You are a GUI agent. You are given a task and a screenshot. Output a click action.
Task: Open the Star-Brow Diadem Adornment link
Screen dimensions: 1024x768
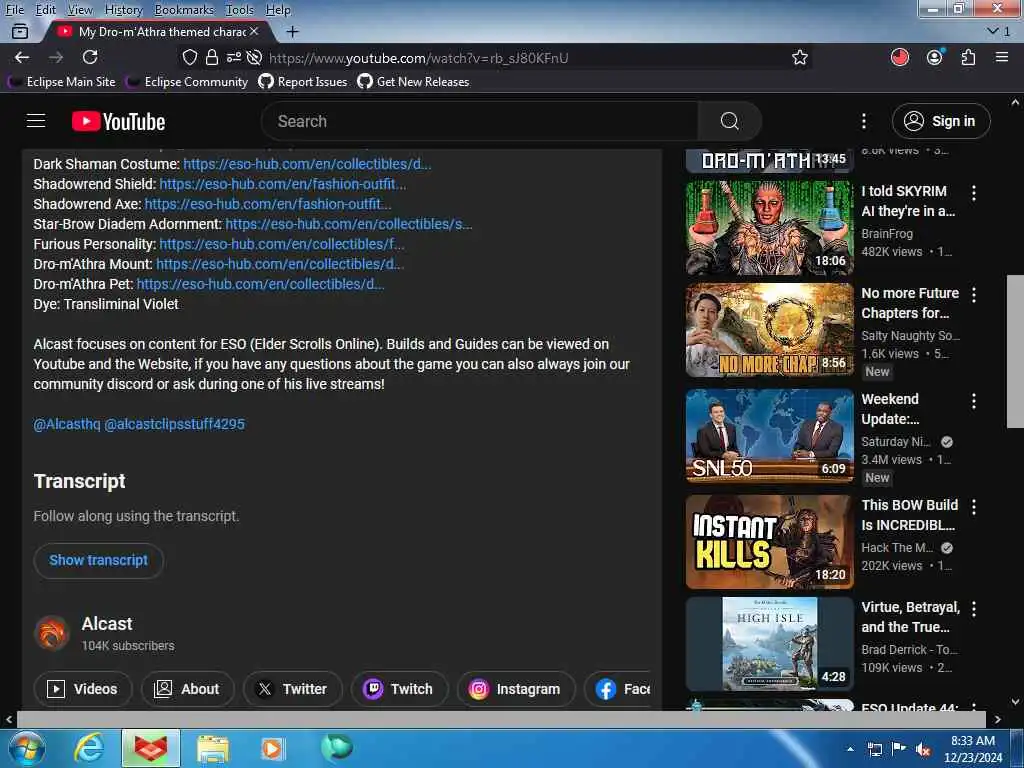click(349, 224)
